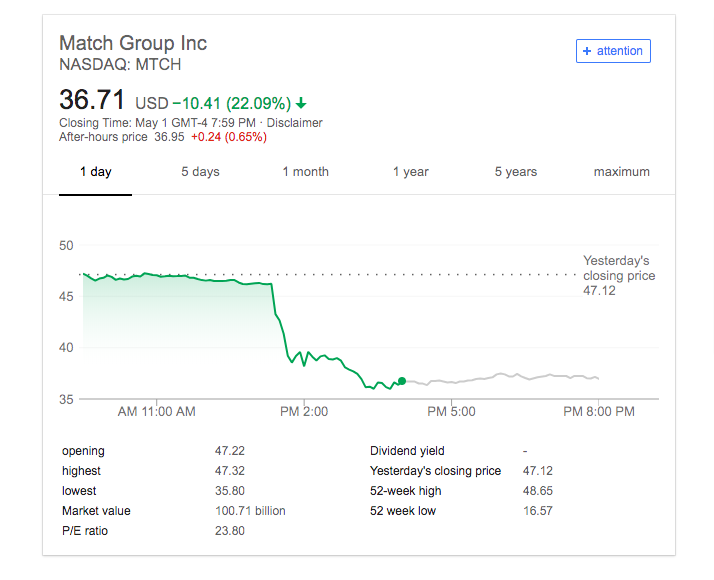View the 5 years chart tab
714x580 pixels.
pyautogui.click(x=516, y=172)
